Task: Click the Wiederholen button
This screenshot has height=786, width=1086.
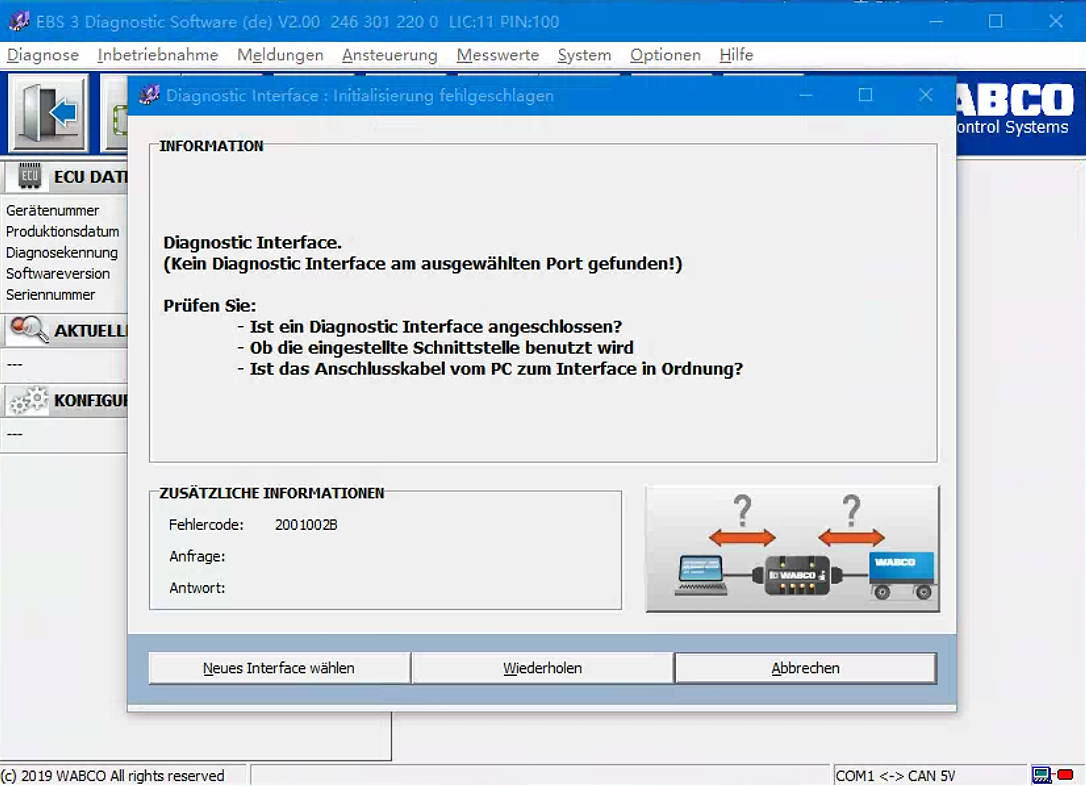Action: (542, 668)
